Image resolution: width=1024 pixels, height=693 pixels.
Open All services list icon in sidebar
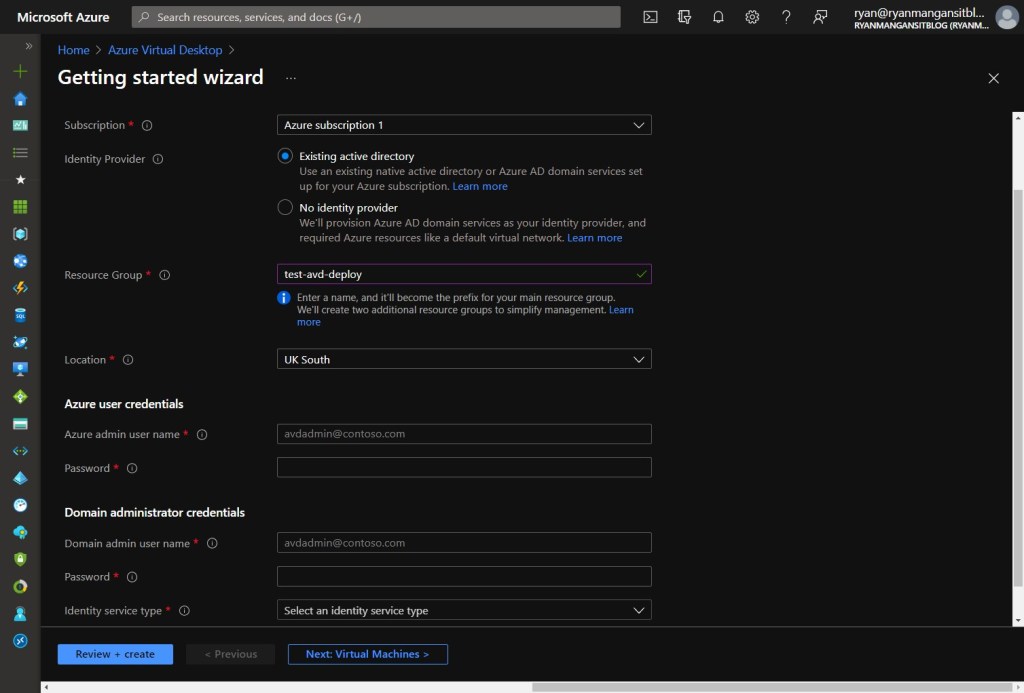click(20, 153)
